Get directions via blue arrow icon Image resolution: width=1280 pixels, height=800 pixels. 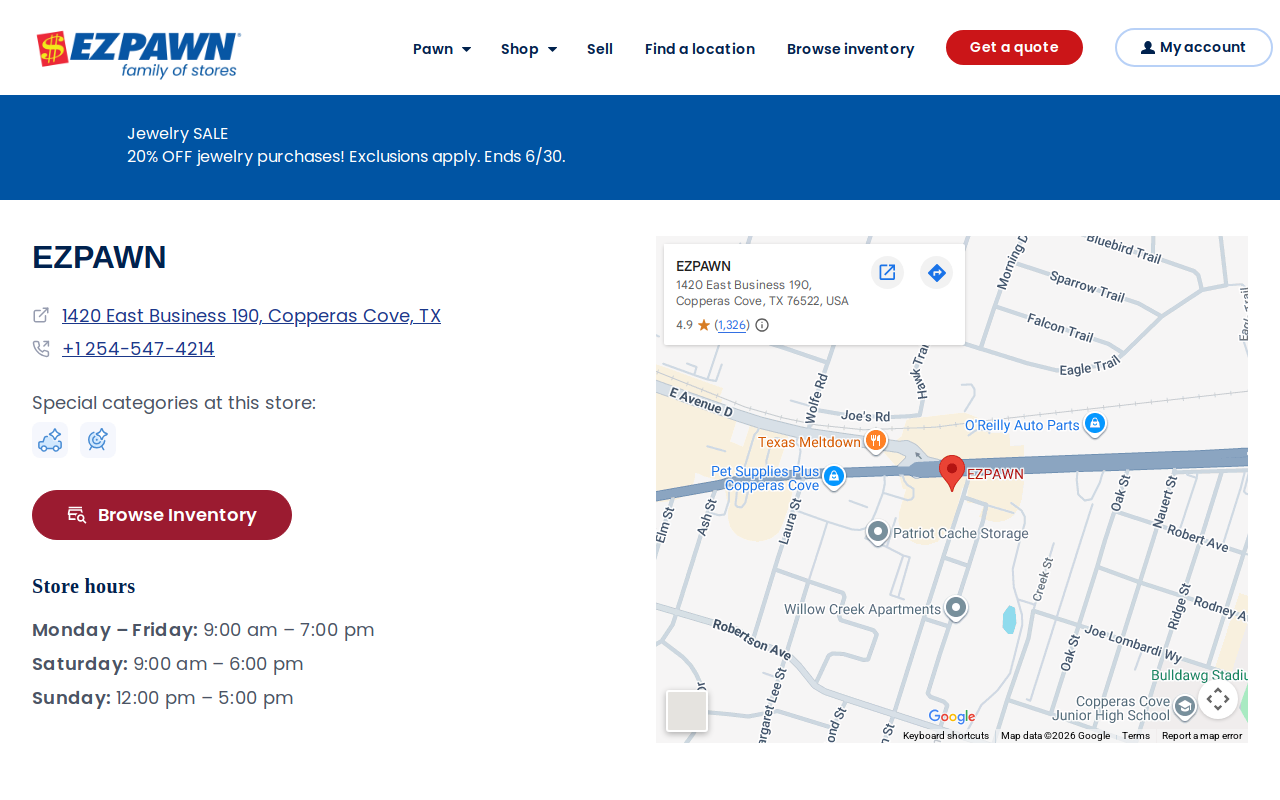pos(937,272)
